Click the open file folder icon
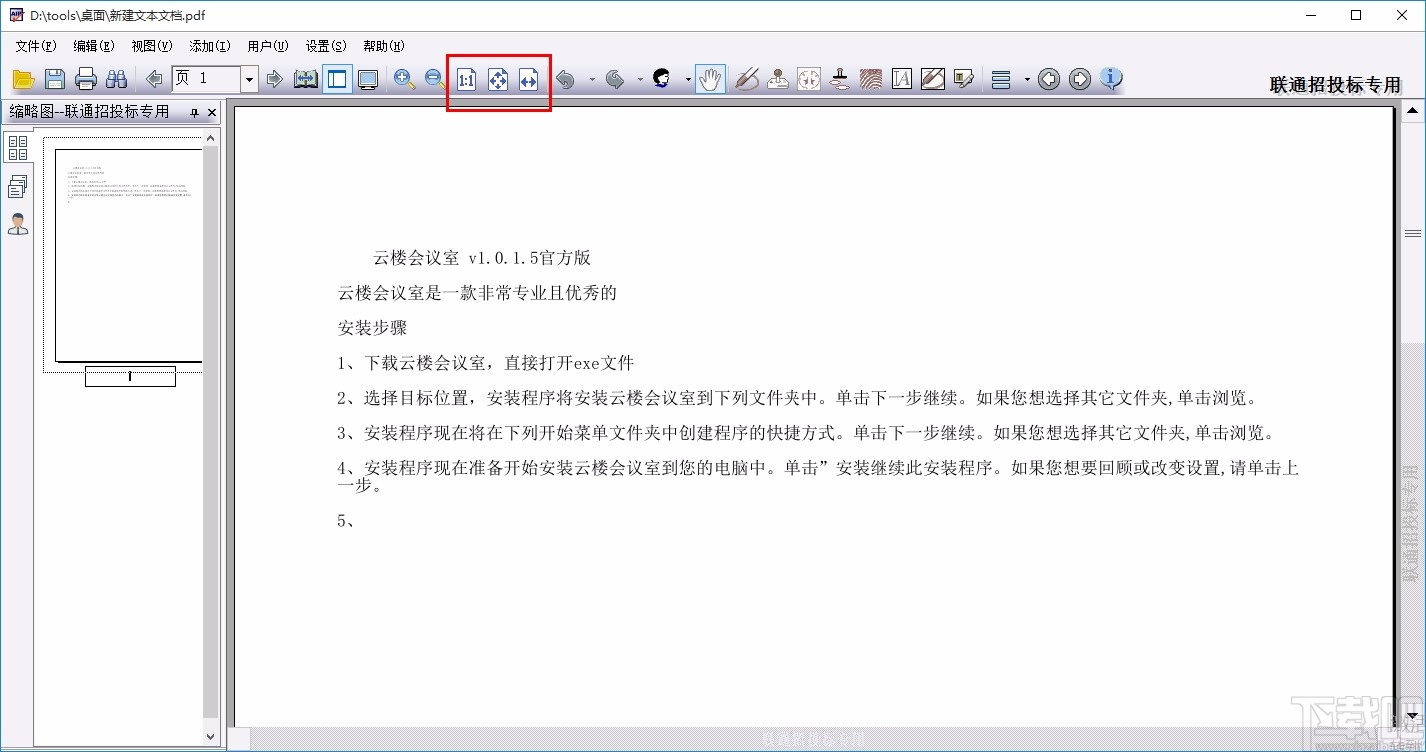The height and width of the screenshot is (752, 1426). [23, 79]
